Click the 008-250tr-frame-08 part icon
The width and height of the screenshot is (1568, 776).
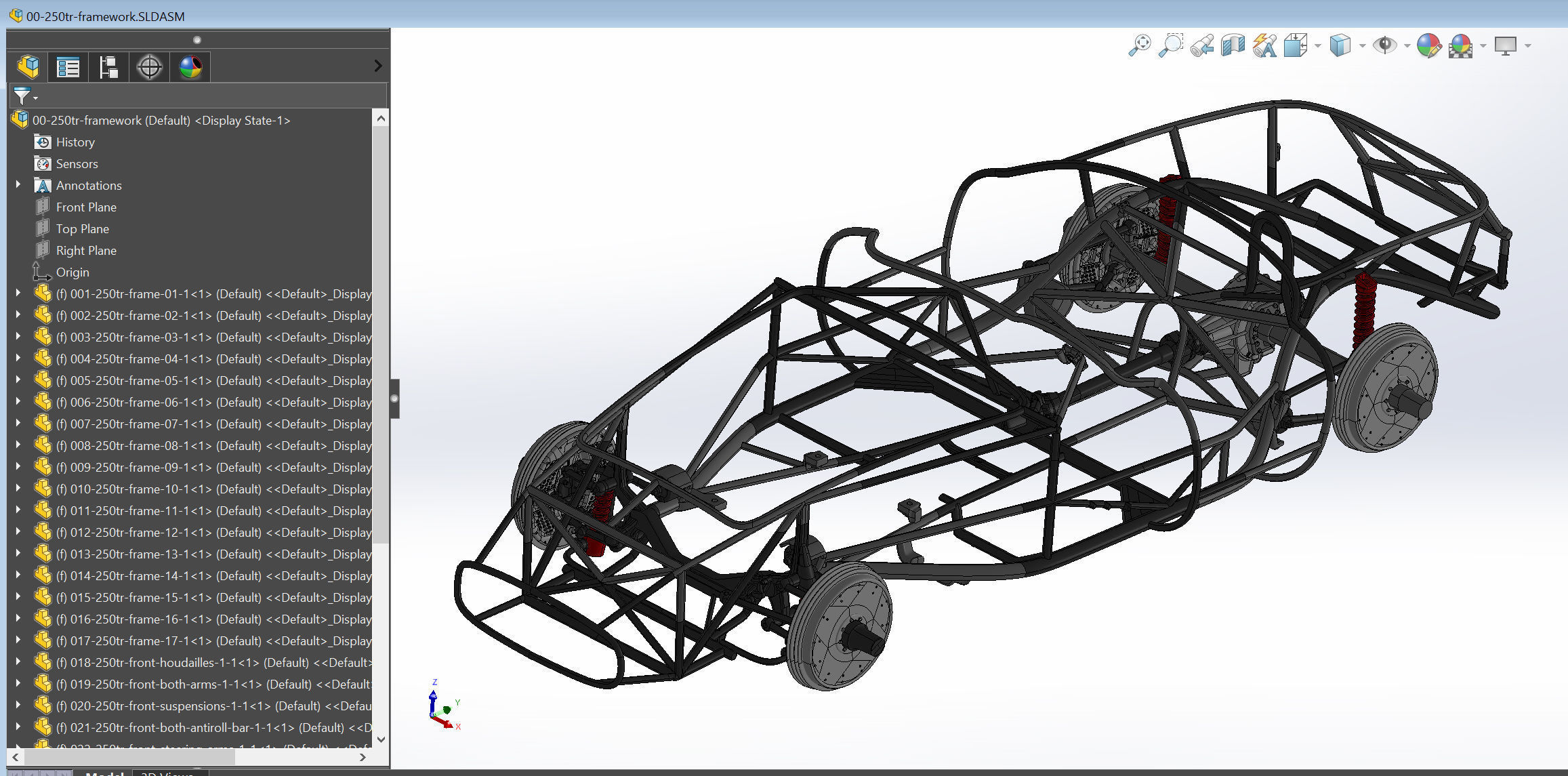pos(43,445)
